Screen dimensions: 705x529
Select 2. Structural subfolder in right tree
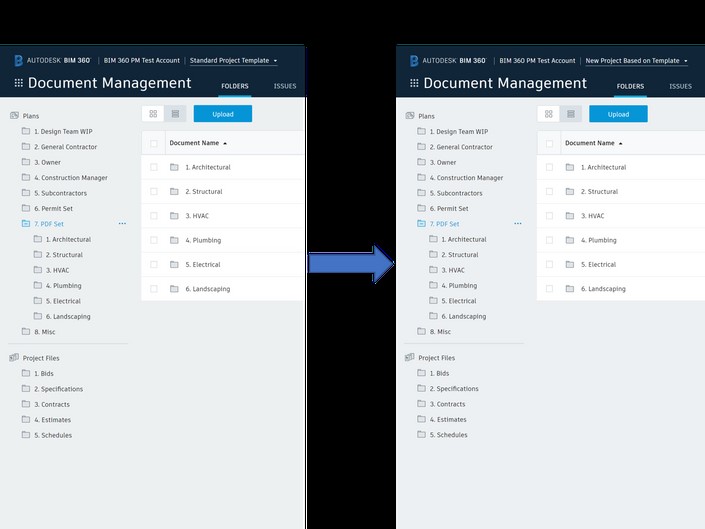click(x=460, y=254)
